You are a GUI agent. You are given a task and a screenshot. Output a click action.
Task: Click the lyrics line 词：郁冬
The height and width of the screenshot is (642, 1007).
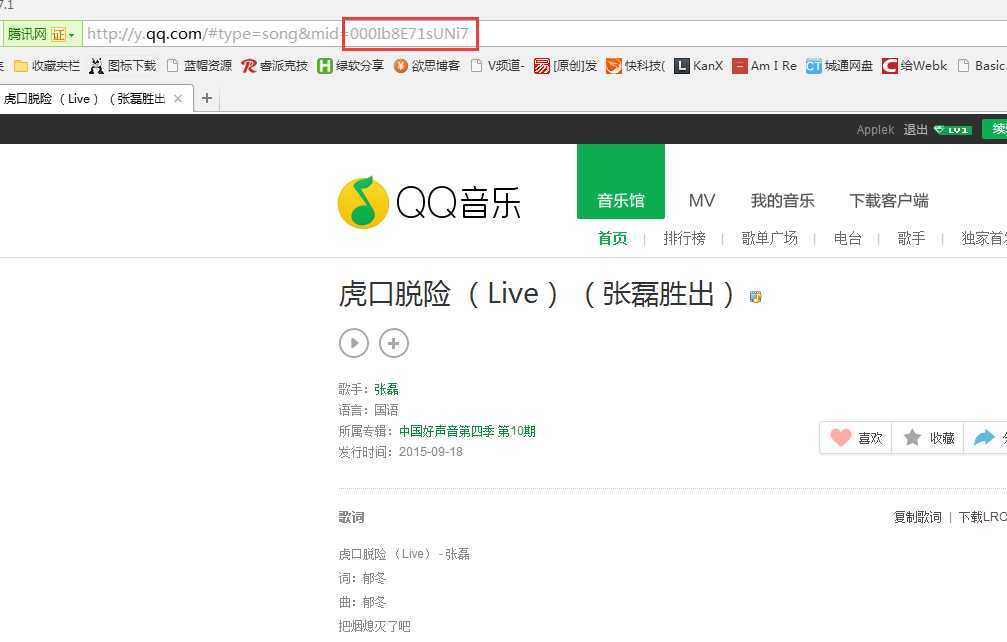[x=362, y=578]
